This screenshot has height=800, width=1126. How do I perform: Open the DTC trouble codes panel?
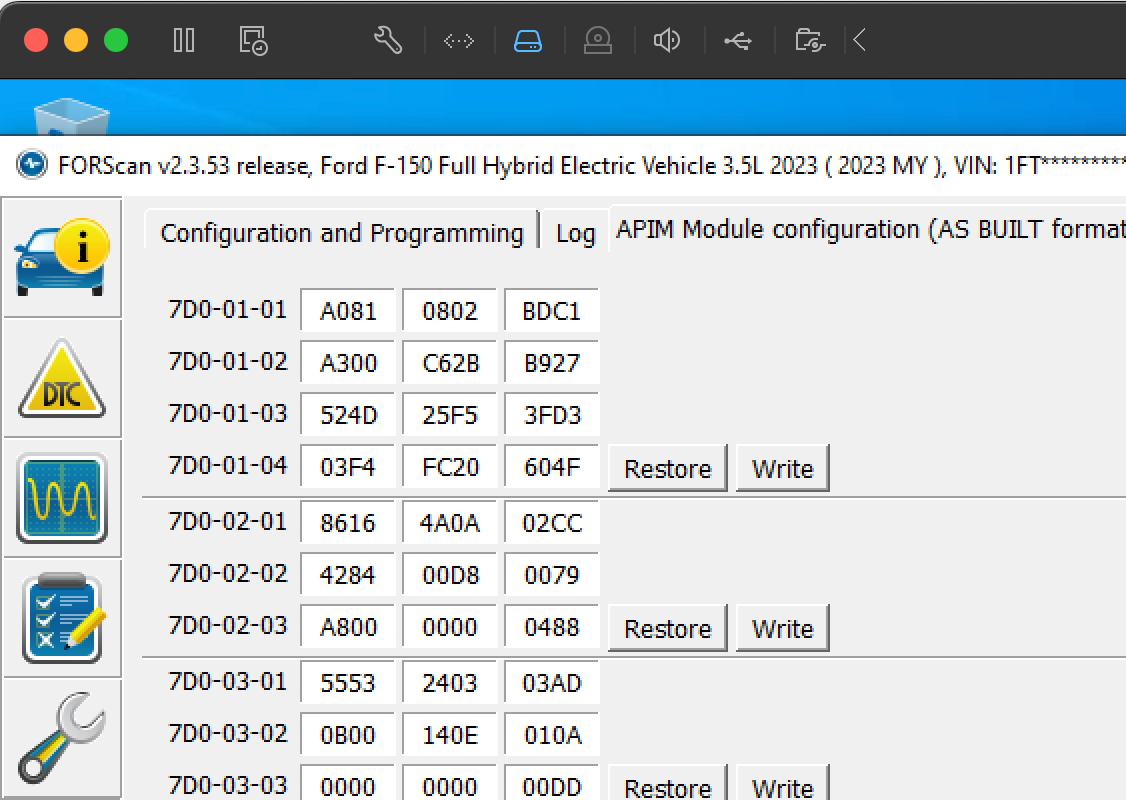click(x=62, y=377)
